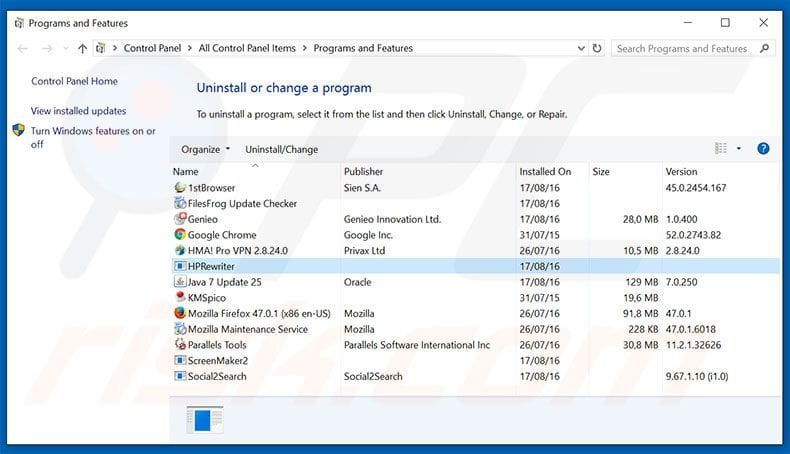The width and height of the screenshot is (790, 454).
Task: Click publisher Privax Ltd cell
Action: [x=364, y=250]
